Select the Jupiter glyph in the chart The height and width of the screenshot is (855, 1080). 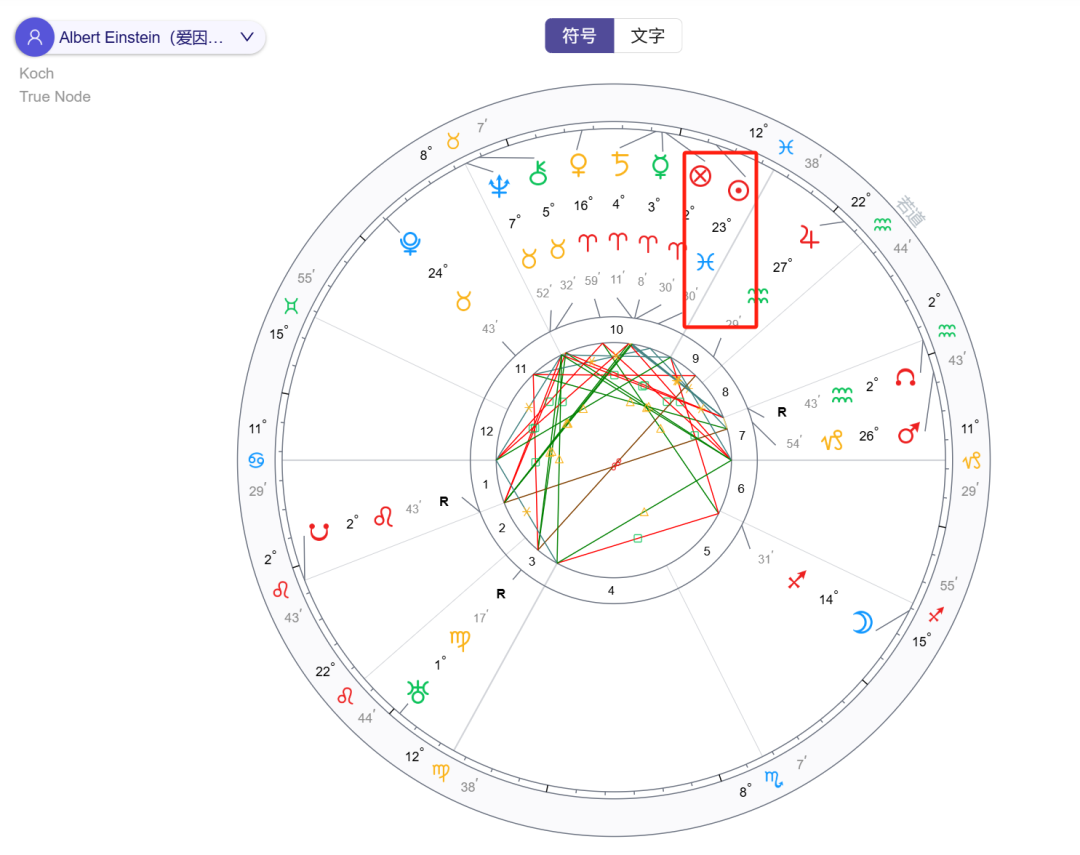tap(808, 236)
